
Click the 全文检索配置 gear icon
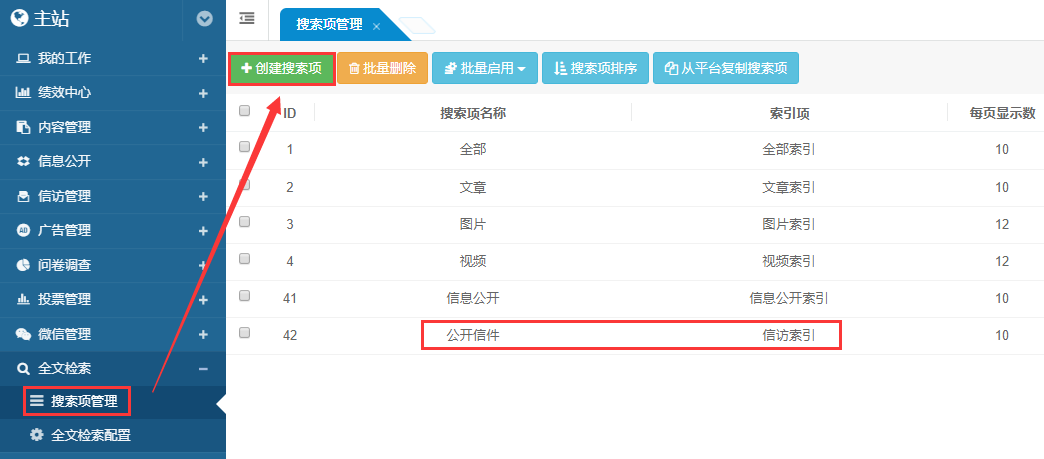(37, 435)
